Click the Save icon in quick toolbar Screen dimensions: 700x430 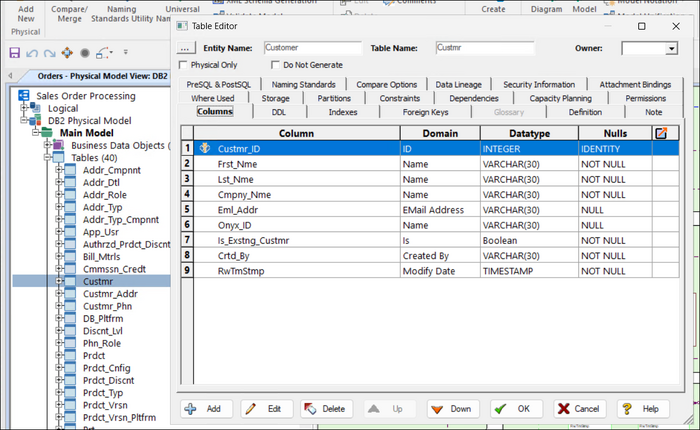click(15, 53)
